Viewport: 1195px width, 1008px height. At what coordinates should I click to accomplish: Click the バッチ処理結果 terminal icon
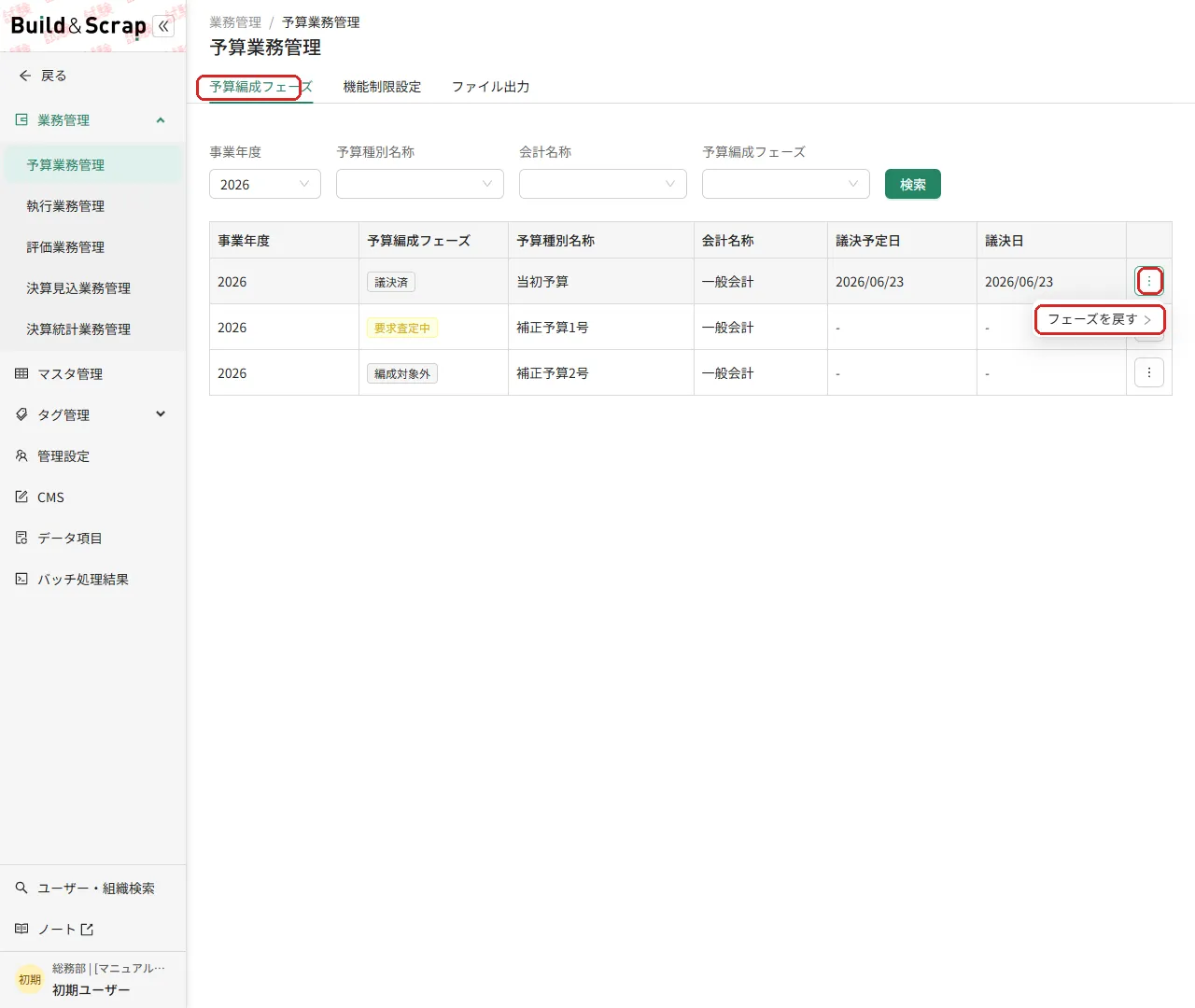[x=21, y=579]
